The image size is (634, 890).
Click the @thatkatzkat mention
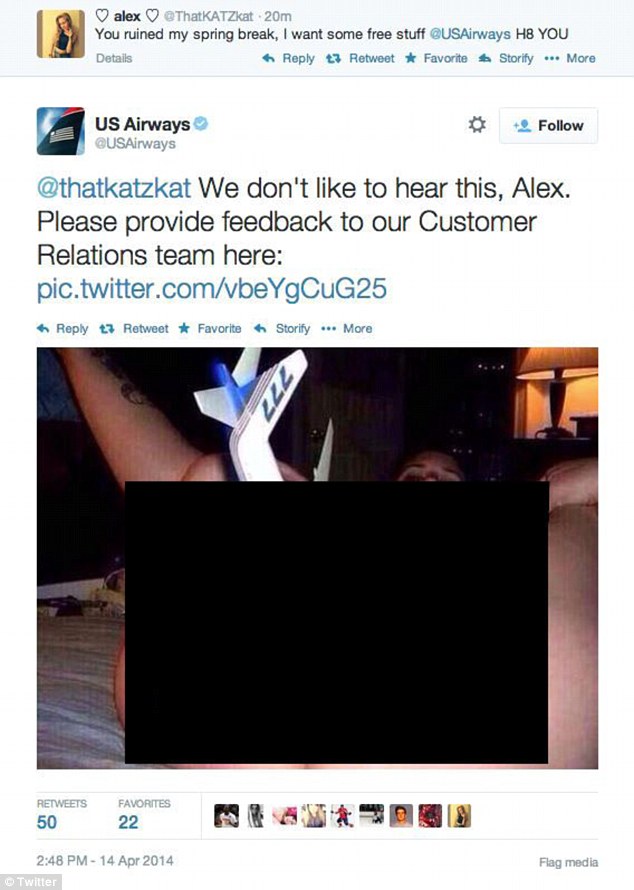[114, 188]
